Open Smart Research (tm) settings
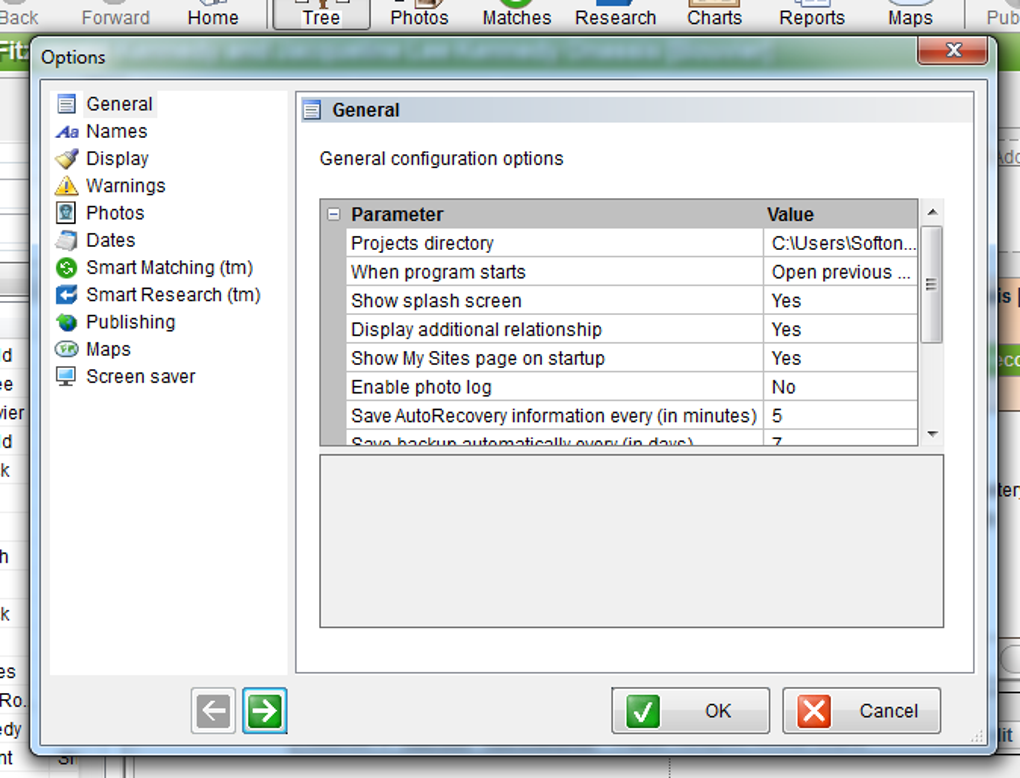The width and height of the screenshot is (1020, 778). click(x=174, y=295)
